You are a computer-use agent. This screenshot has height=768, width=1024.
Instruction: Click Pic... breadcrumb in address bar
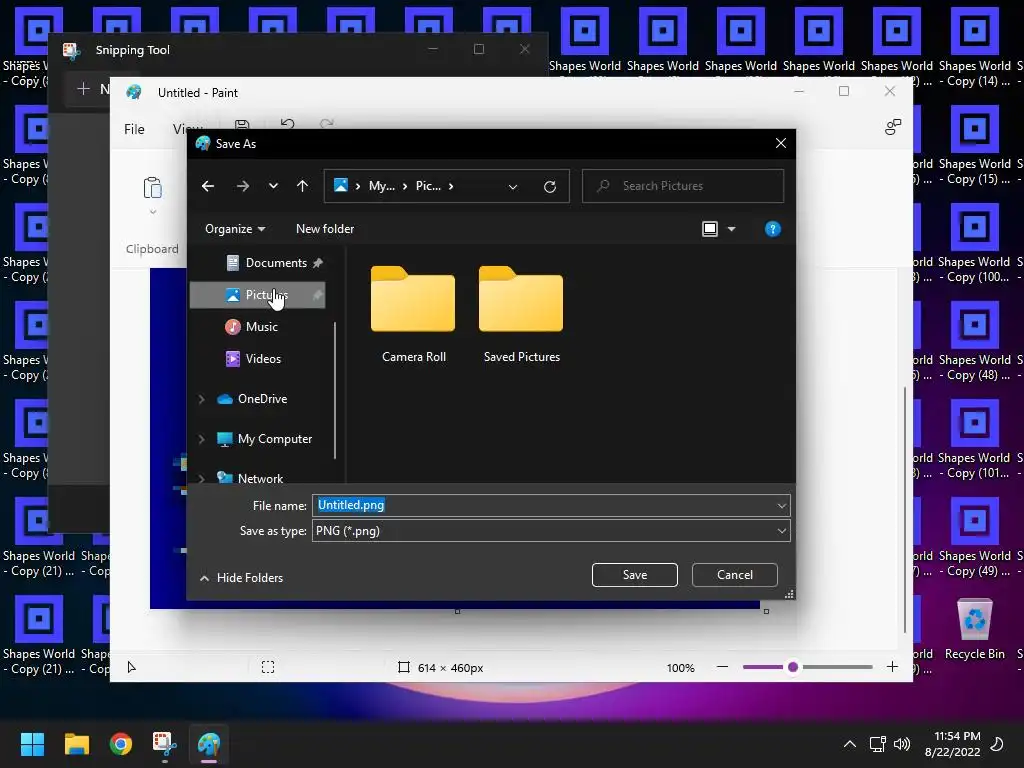(428, 186)
